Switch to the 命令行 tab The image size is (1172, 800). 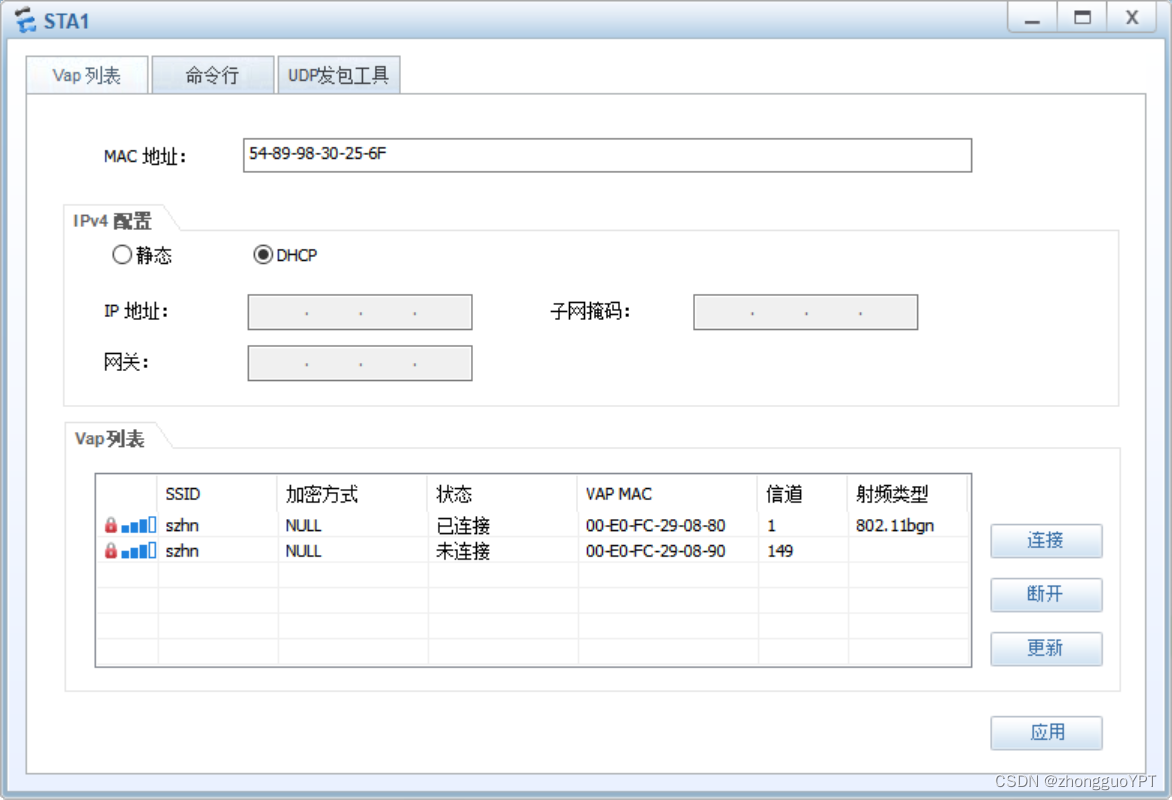click(212, 74)
